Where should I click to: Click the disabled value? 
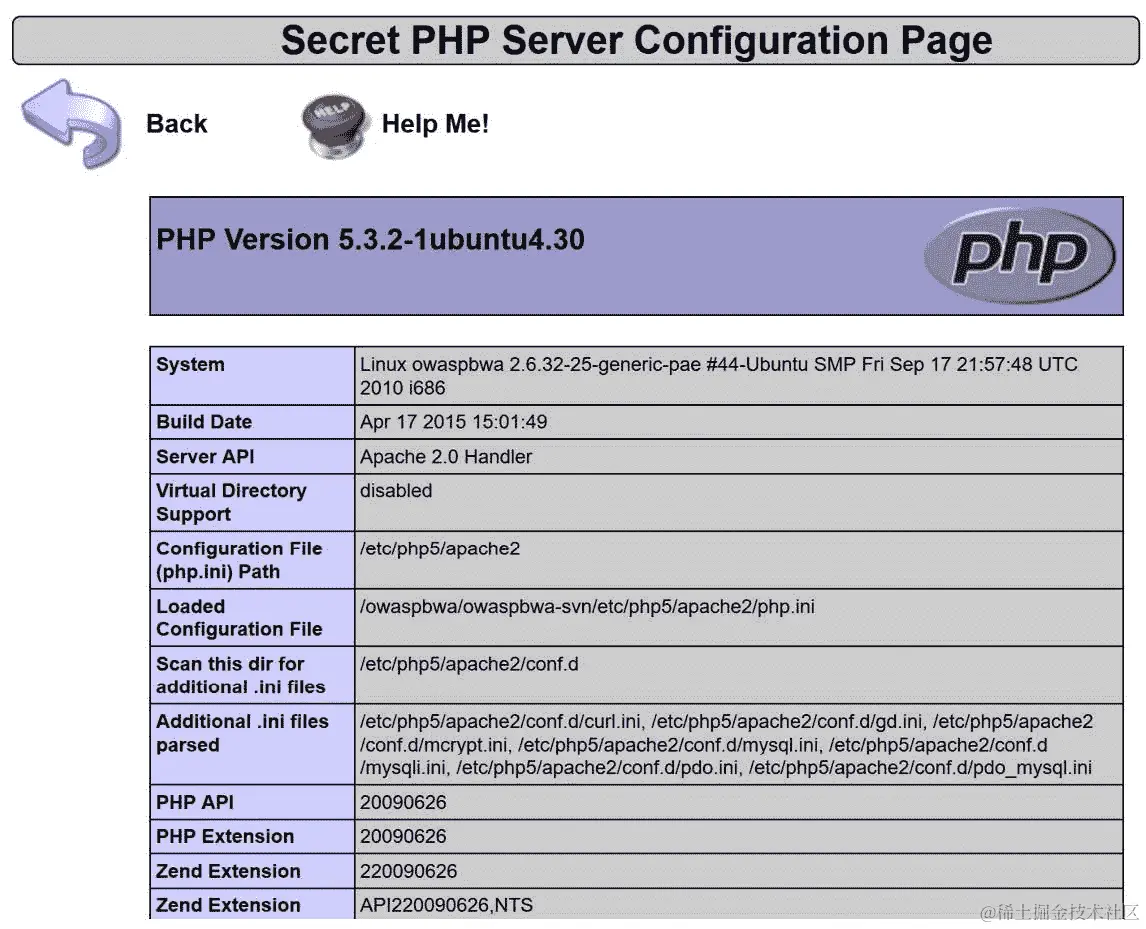(x=395, y=490)
